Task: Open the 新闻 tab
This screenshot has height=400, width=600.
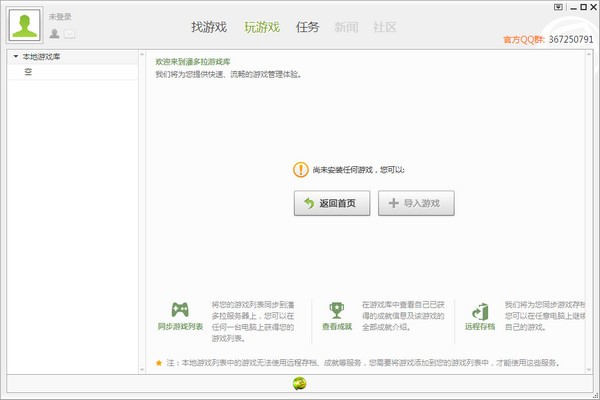Action: click(x=346, y=27)
